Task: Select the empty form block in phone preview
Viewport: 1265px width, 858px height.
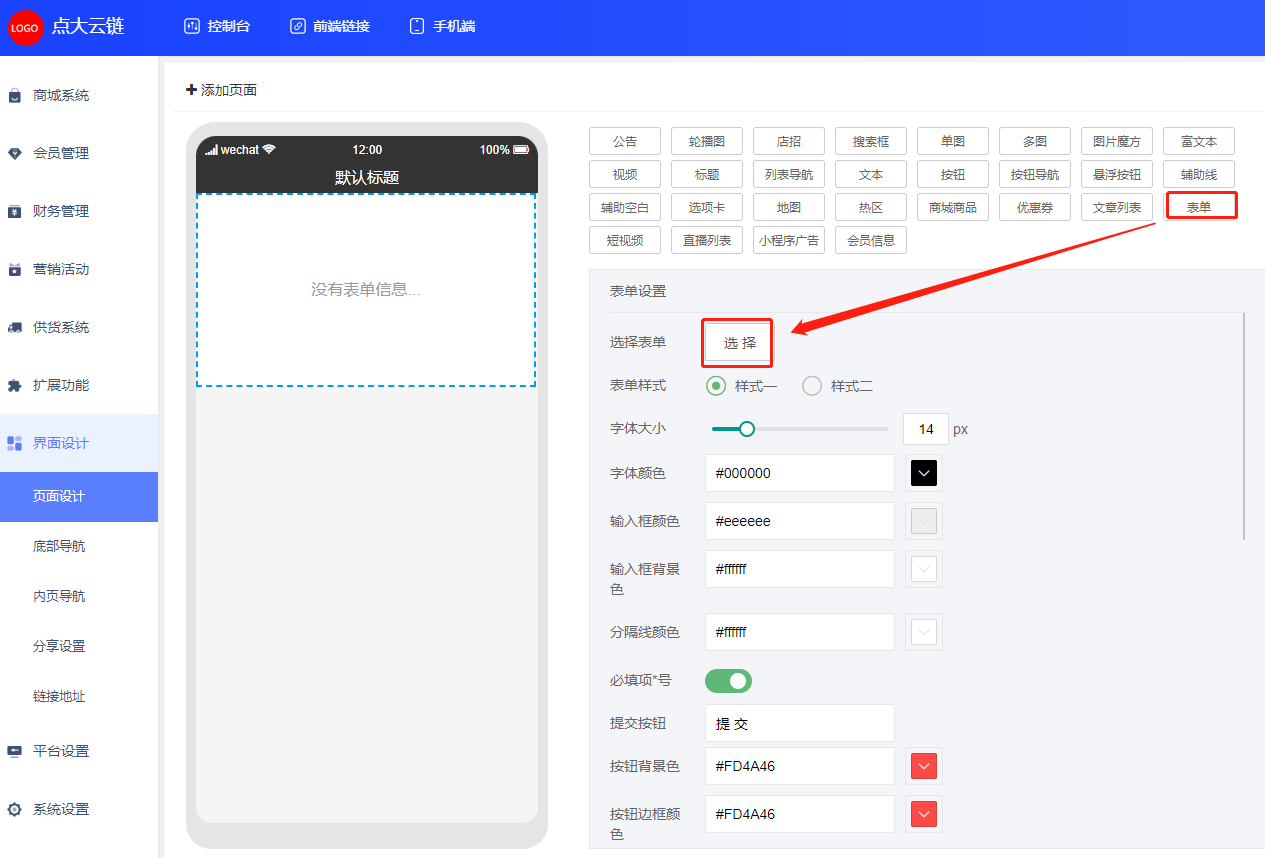Action: tap(366, 290)
